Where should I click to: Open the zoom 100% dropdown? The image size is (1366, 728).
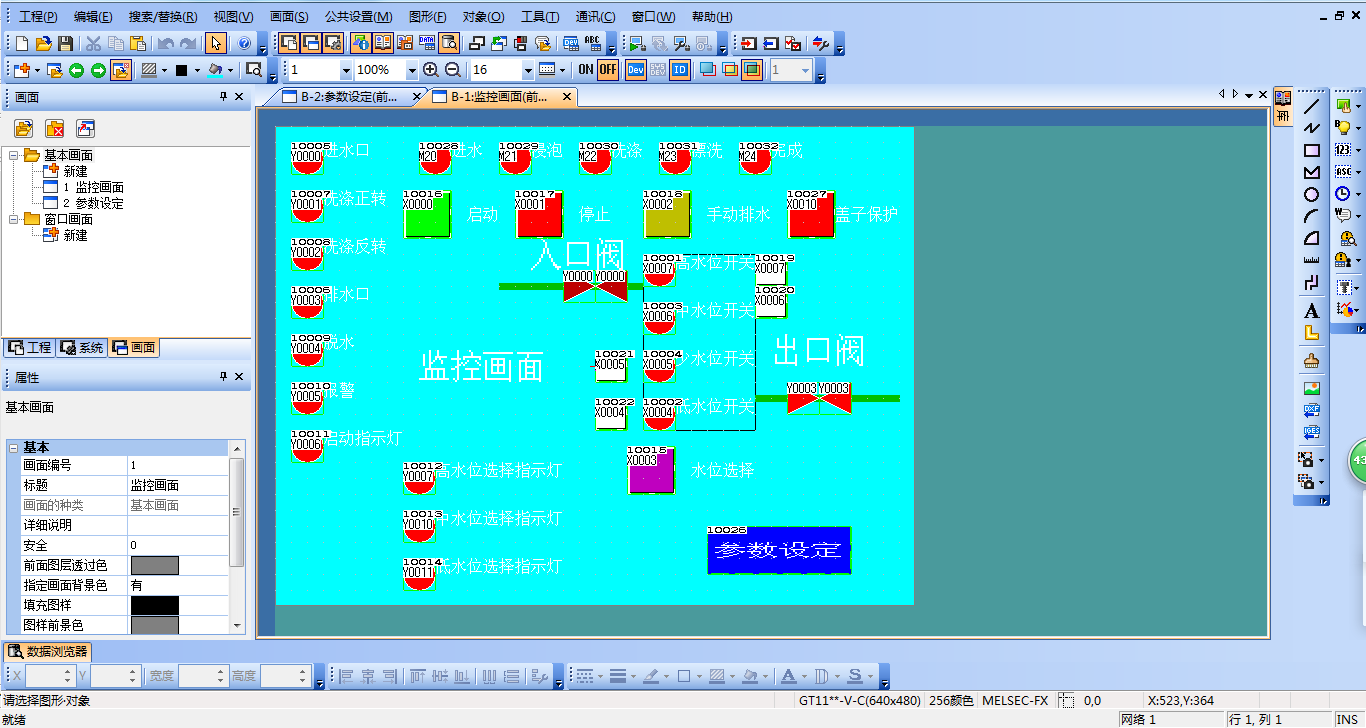pyautogui.click(x=411, y=70)
